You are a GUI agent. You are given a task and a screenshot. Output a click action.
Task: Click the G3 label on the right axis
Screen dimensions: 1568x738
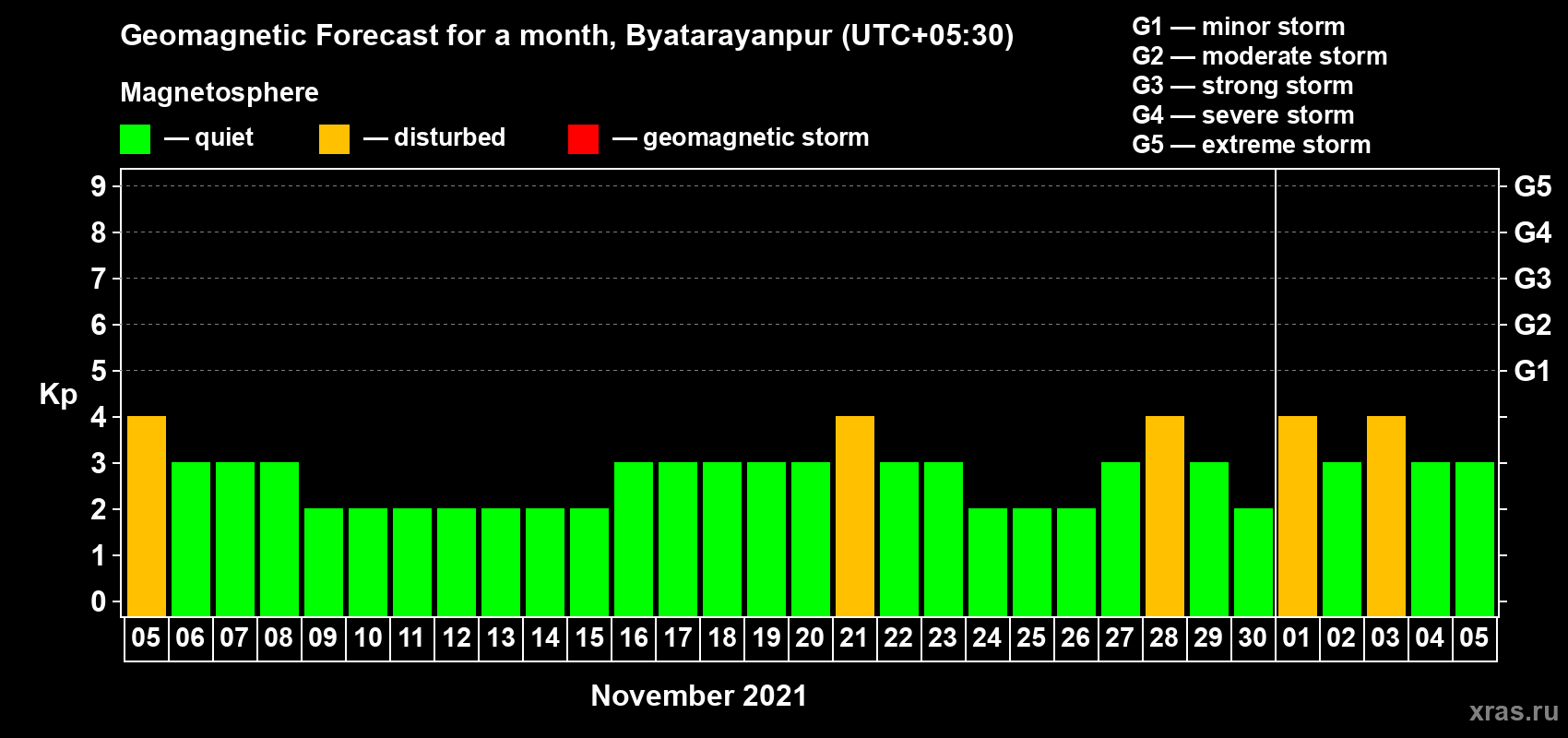(x=1533, y=279)
